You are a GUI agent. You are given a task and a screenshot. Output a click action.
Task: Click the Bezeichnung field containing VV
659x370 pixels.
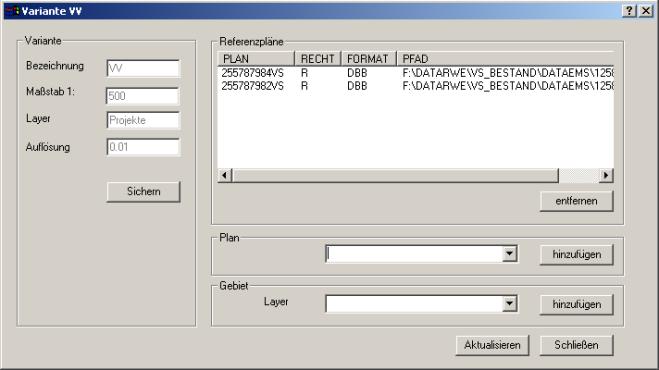(143, 69)
